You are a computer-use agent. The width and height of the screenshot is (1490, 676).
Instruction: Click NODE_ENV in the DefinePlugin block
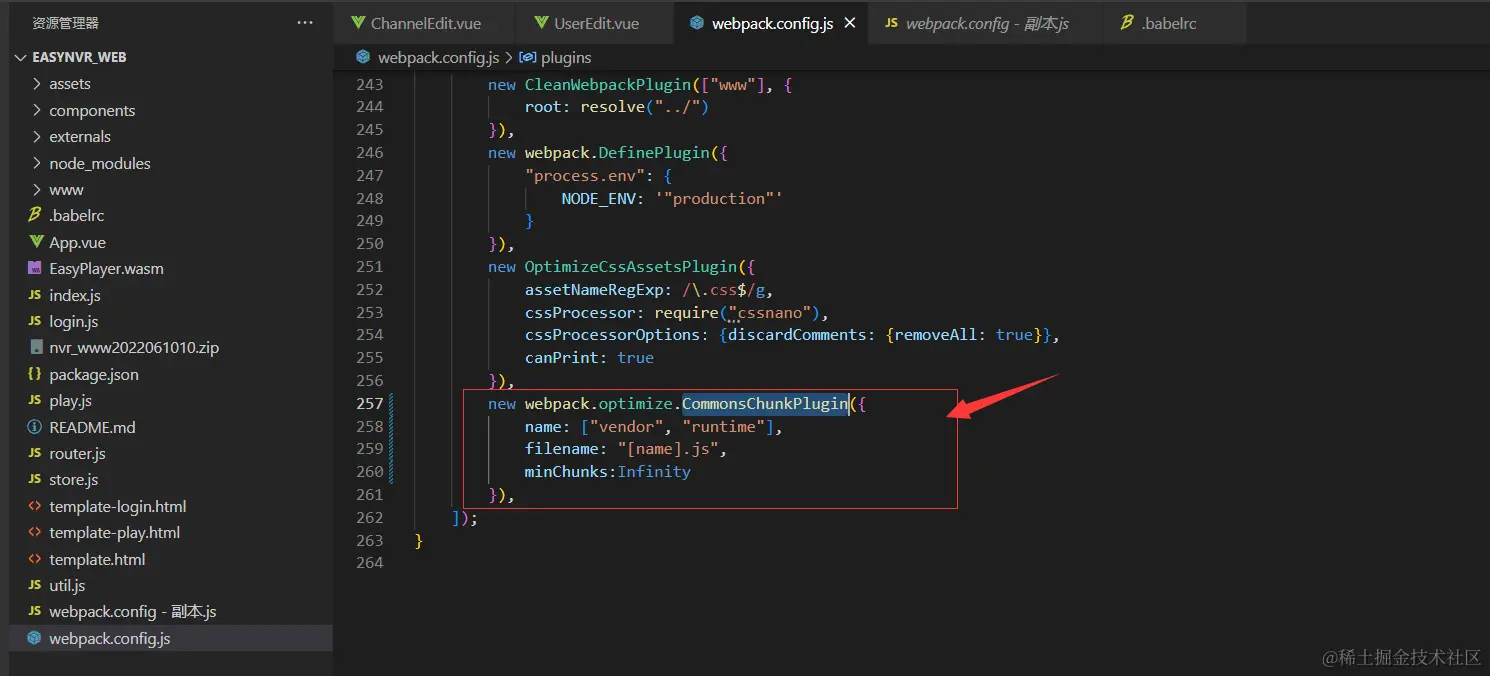point(598,198)
